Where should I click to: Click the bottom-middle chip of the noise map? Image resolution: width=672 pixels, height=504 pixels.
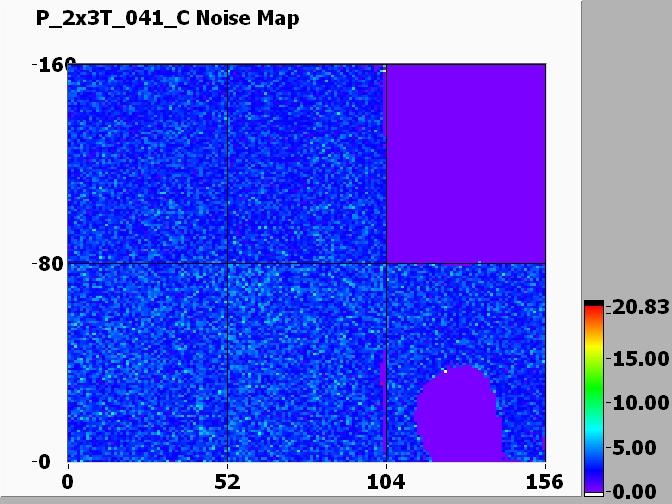(307, 362)
